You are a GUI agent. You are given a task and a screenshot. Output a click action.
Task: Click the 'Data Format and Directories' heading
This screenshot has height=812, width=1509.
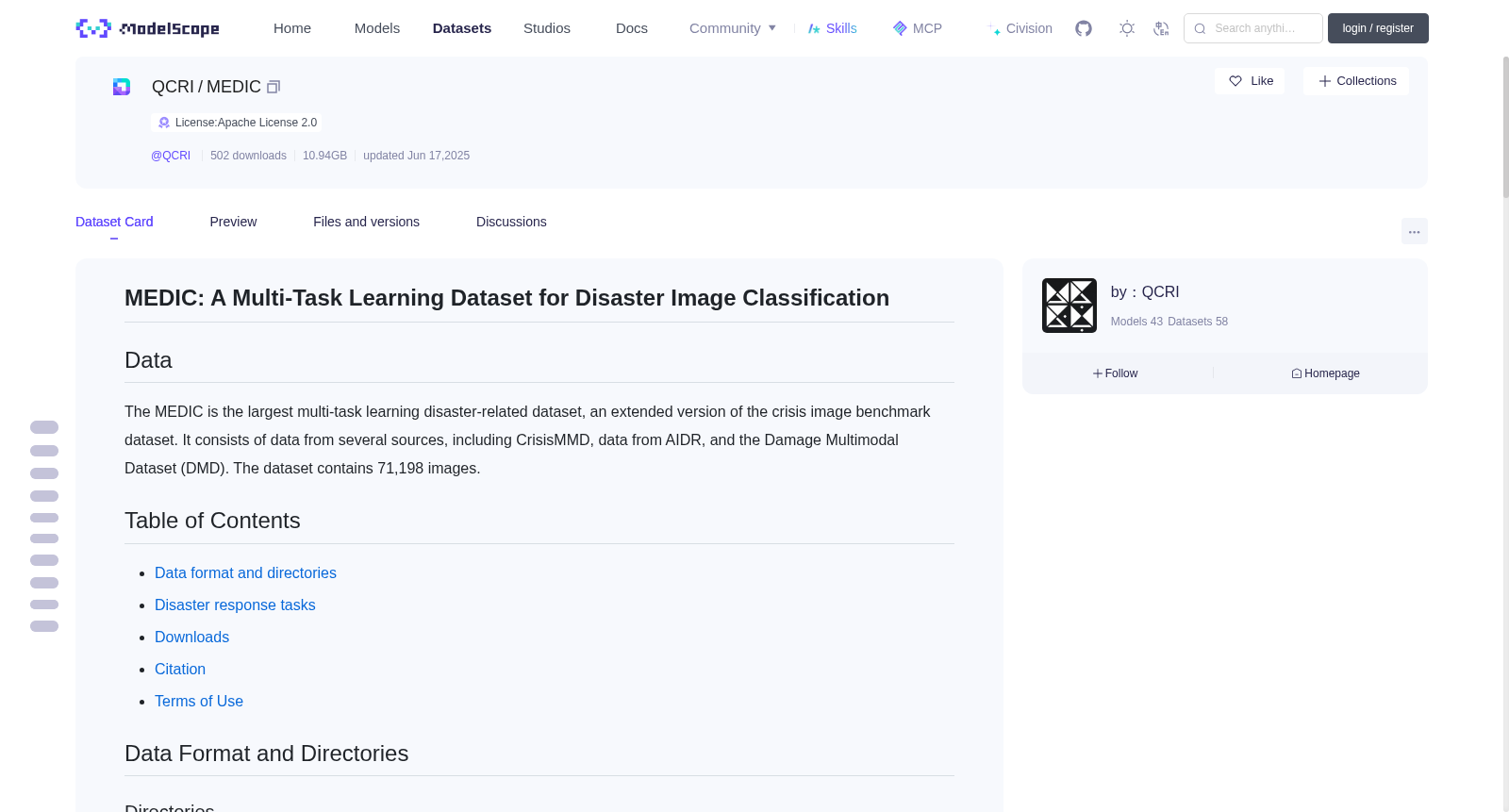[266, 754]
